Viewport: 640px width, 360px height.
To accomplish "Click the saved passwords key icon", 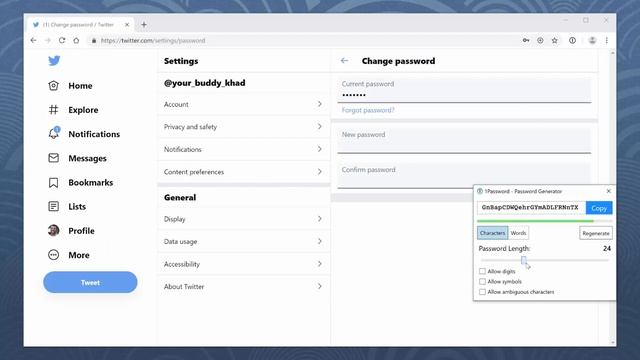I will pyautogui.click(x=526, y=40).
